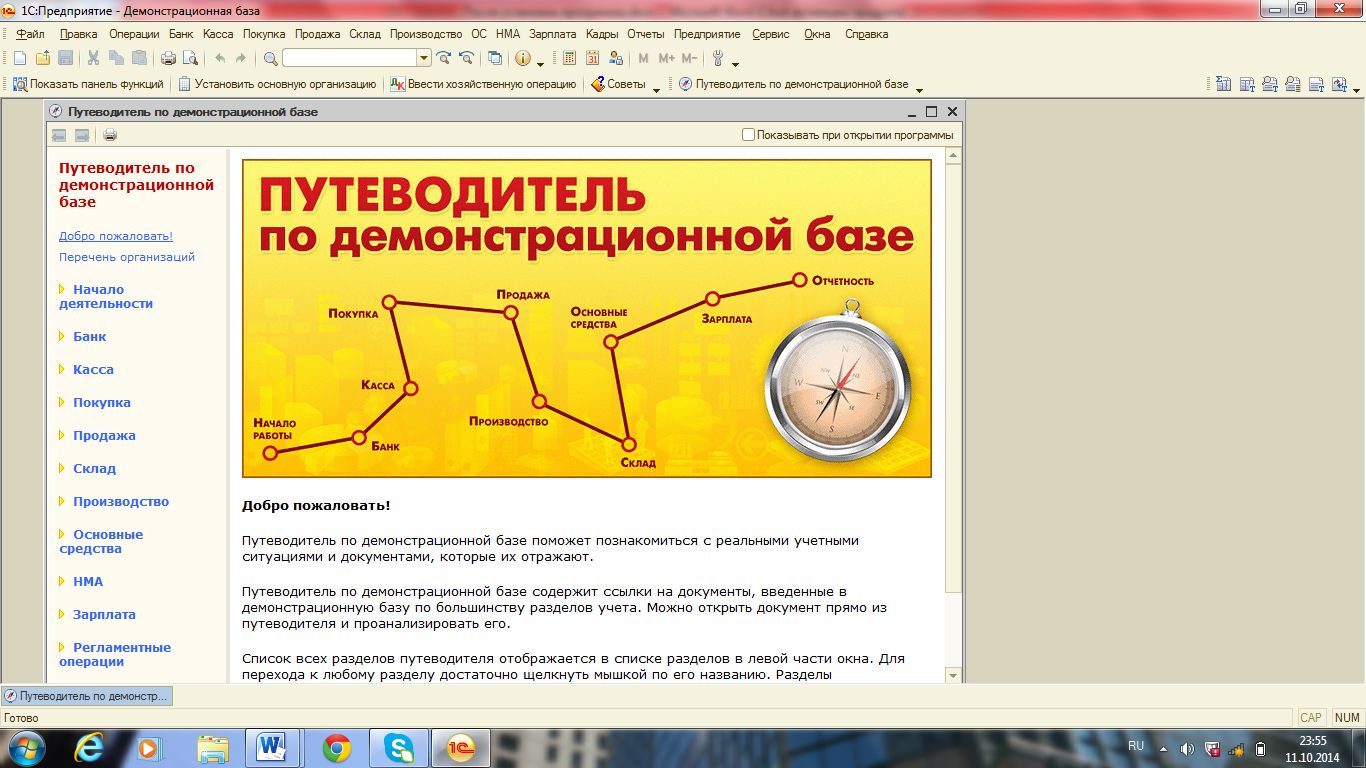The image size is (1366, 768).
Task: Click the Save diskette icon
Action: [65, 58]
